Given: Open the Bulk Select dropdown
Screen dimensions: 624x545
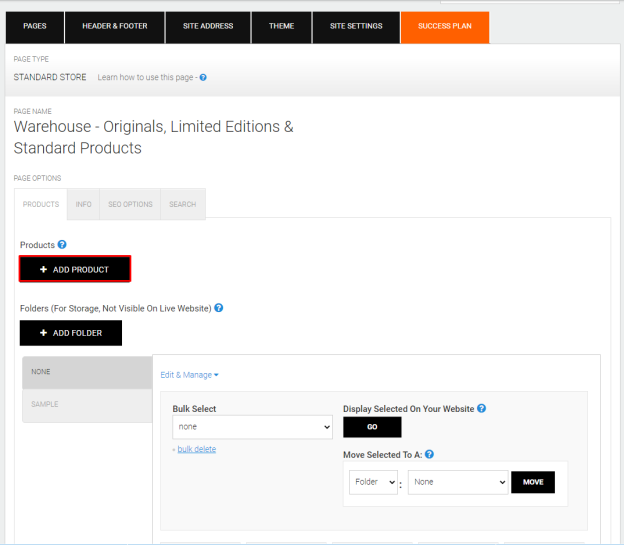Looking at the screenshot, I should 252,427.
